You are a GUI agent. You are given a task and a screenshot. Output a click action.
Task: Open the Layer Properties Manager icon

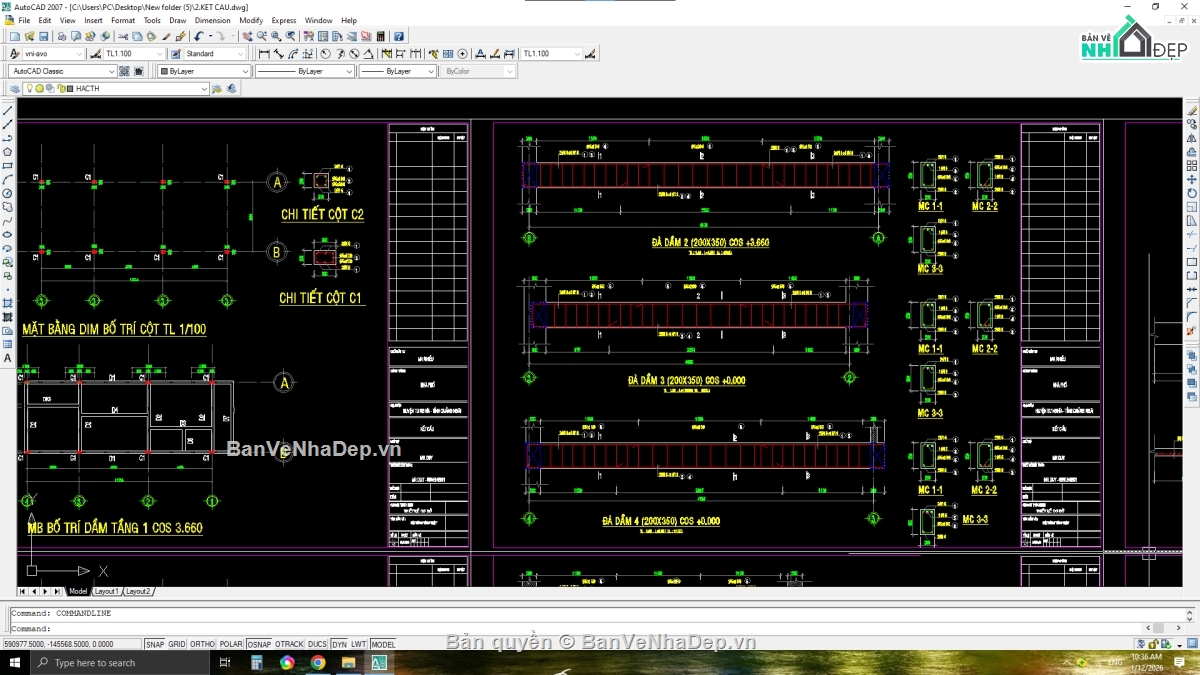click(14, 89)
